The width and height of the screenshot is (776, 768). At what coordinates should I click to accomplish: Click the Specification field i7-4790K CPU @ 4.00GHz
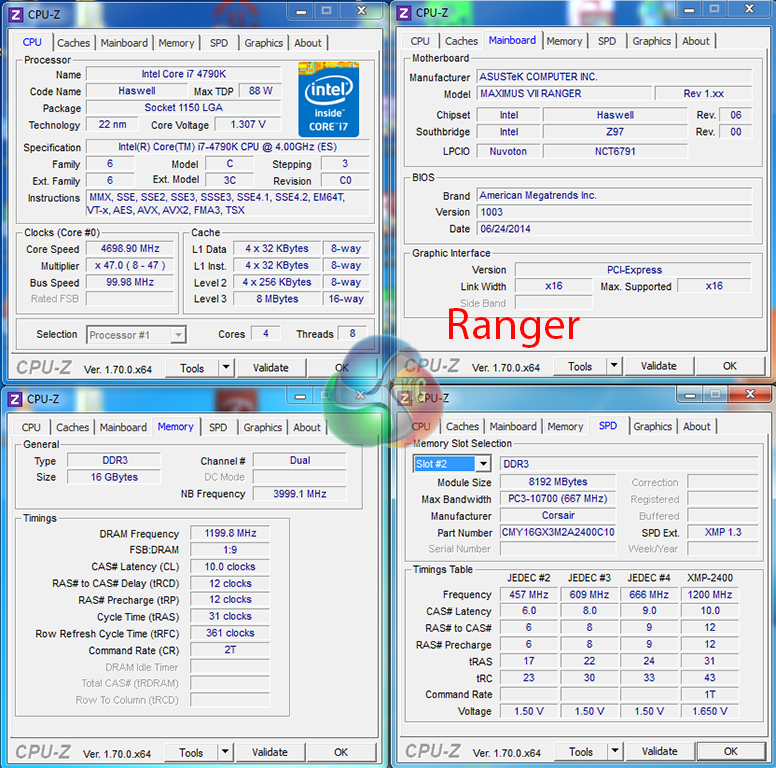click(228, 147)
